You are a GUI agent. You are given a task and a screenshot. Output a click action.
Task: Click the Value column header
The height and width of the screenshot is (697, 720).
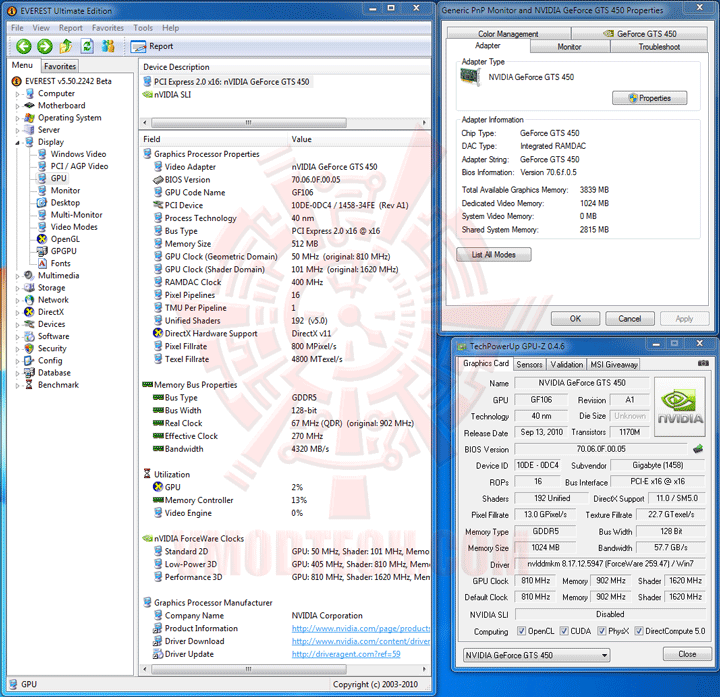358,139
